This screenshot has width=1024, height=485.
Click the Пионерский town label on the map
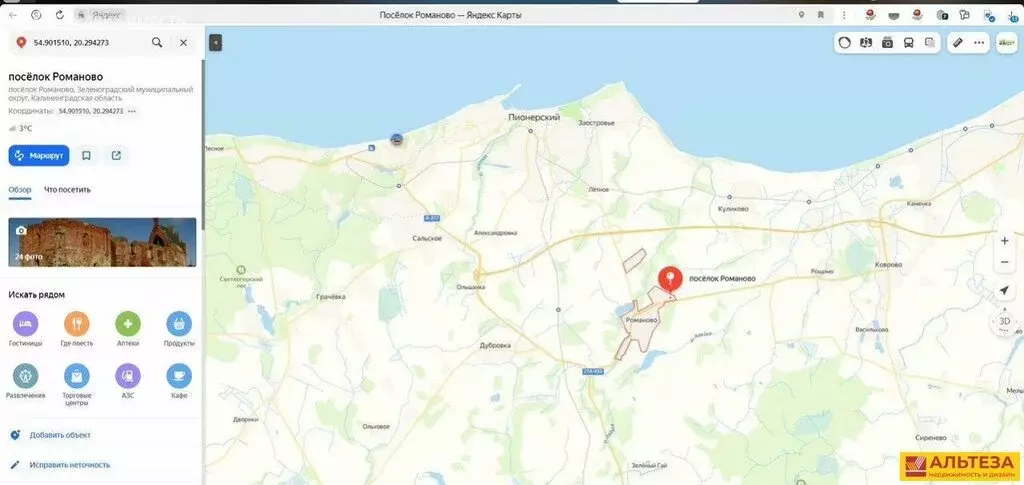click(x=534, y=117)
